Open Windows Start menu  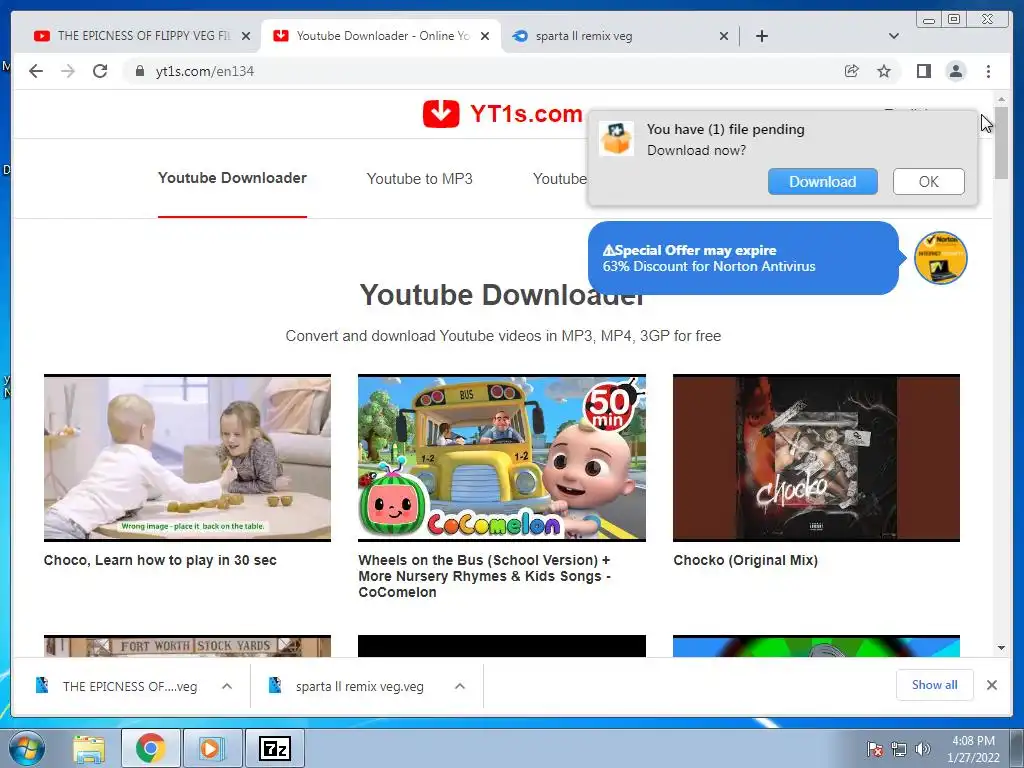point(26,748)
